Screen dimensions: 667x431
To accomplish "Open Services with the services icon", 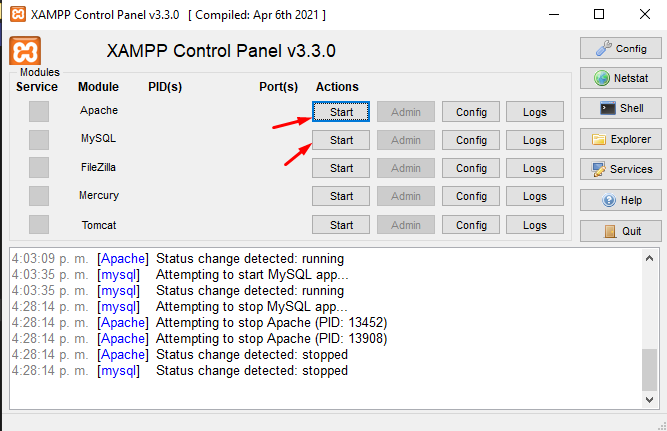I will pyautogui.click(x=620, y=169).
